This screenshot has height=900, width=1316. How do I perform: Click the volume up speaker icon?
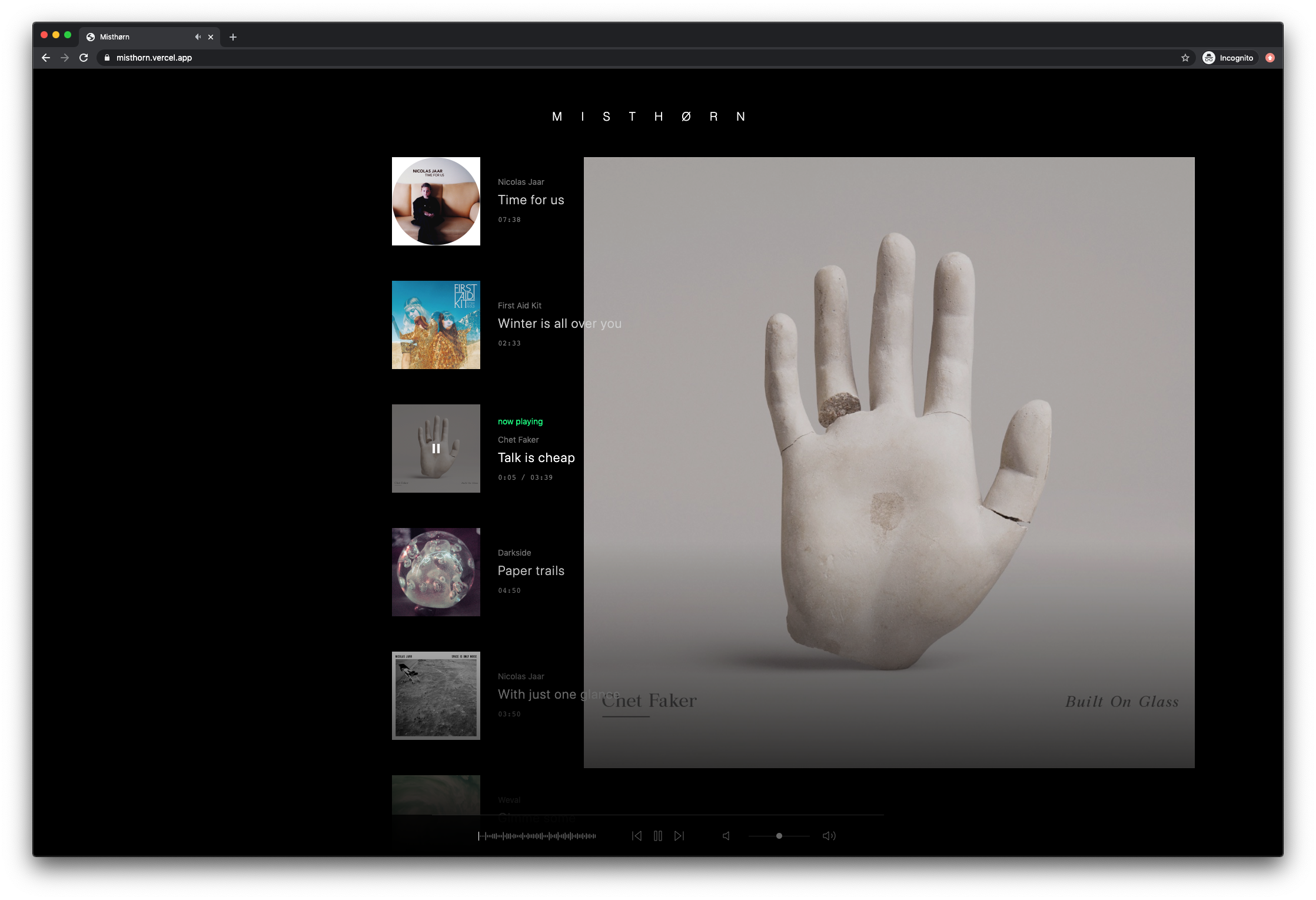point(829,836)
